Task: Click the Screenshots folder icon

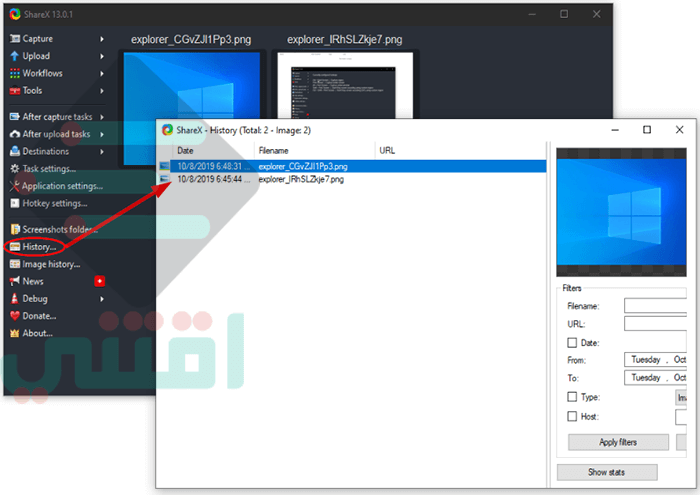Action: [x=15, y=229]
